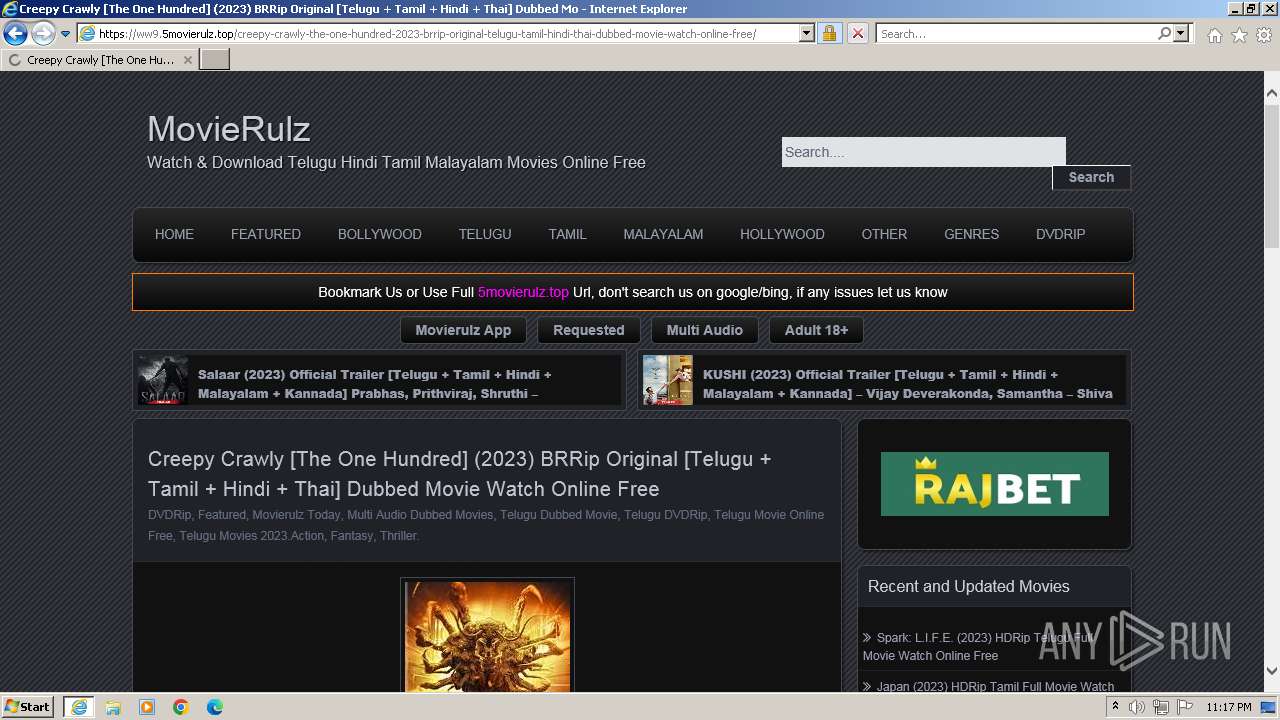
Task: Click the IE toolbar search box
Action: (x=1016, y=34)
